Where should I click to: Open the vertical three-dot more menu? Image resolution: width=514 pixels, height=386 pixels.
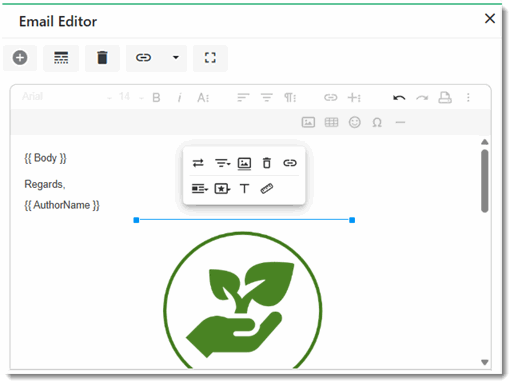468,97
